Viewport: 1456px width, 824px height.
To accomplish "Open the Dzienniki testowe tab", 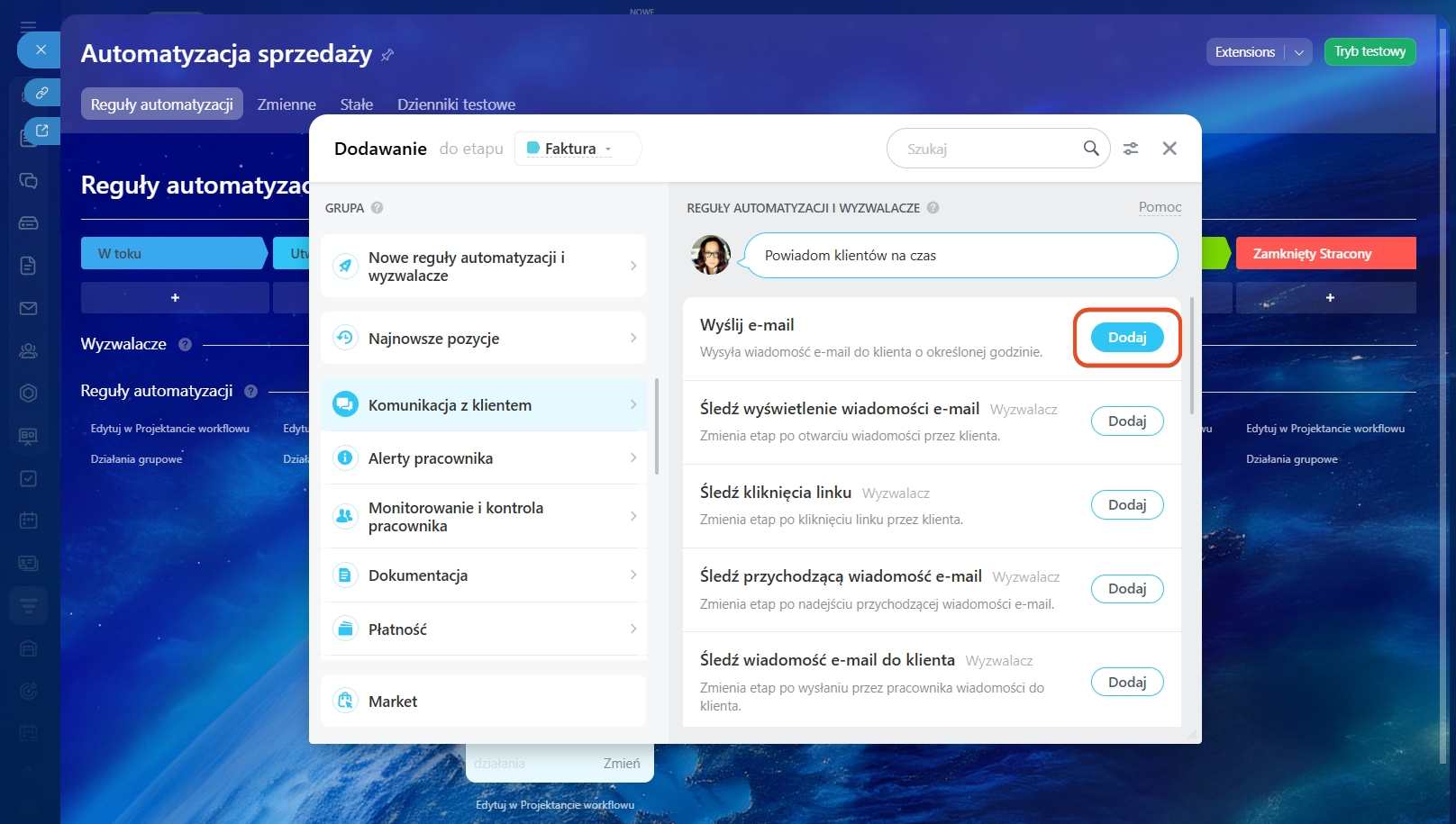I will [456, 104].
